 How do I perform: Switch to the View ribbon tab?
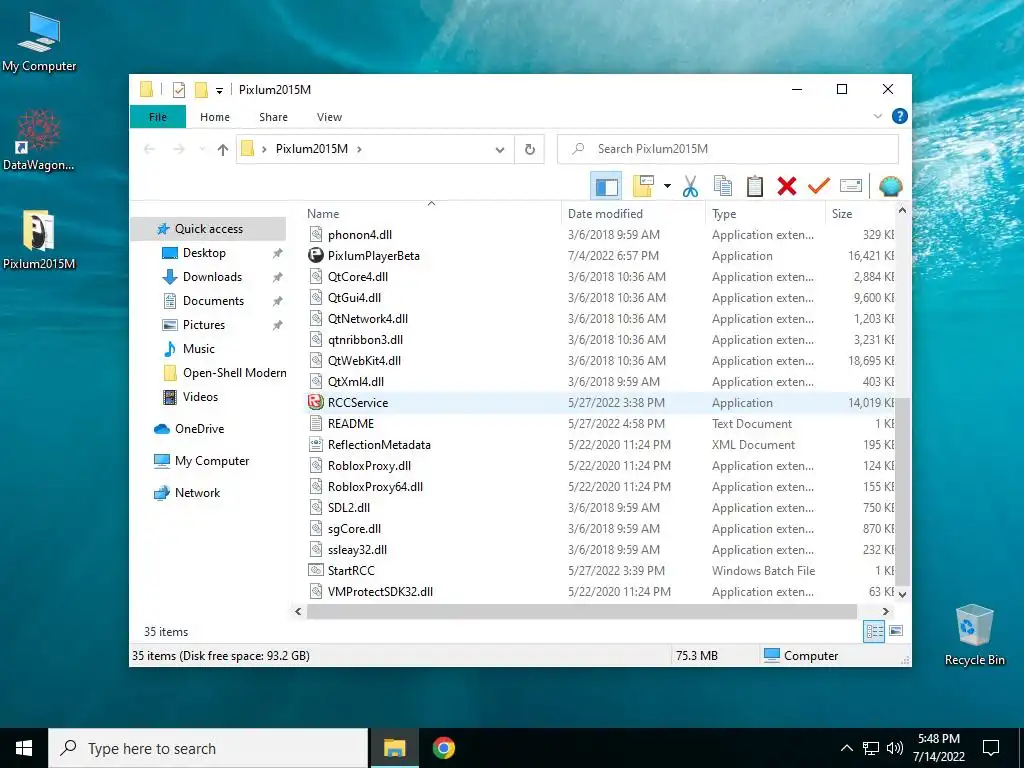click(x=329, y=117)
